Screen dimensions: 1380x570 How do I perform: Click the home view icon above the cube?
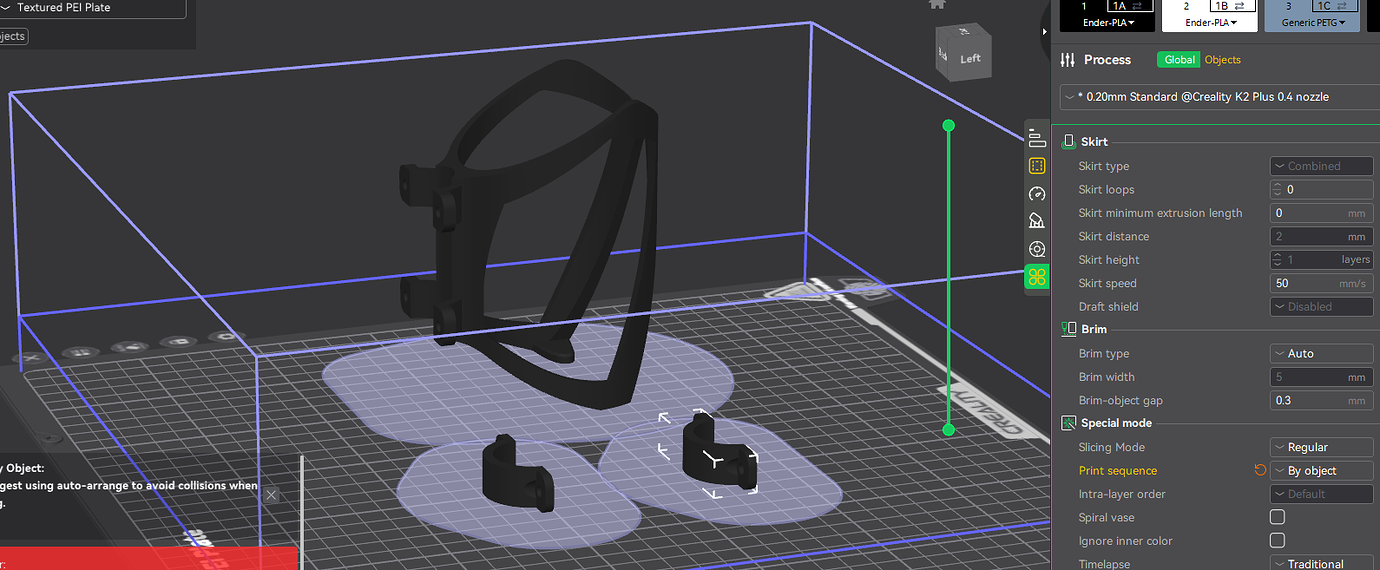[x=937, y=4]
